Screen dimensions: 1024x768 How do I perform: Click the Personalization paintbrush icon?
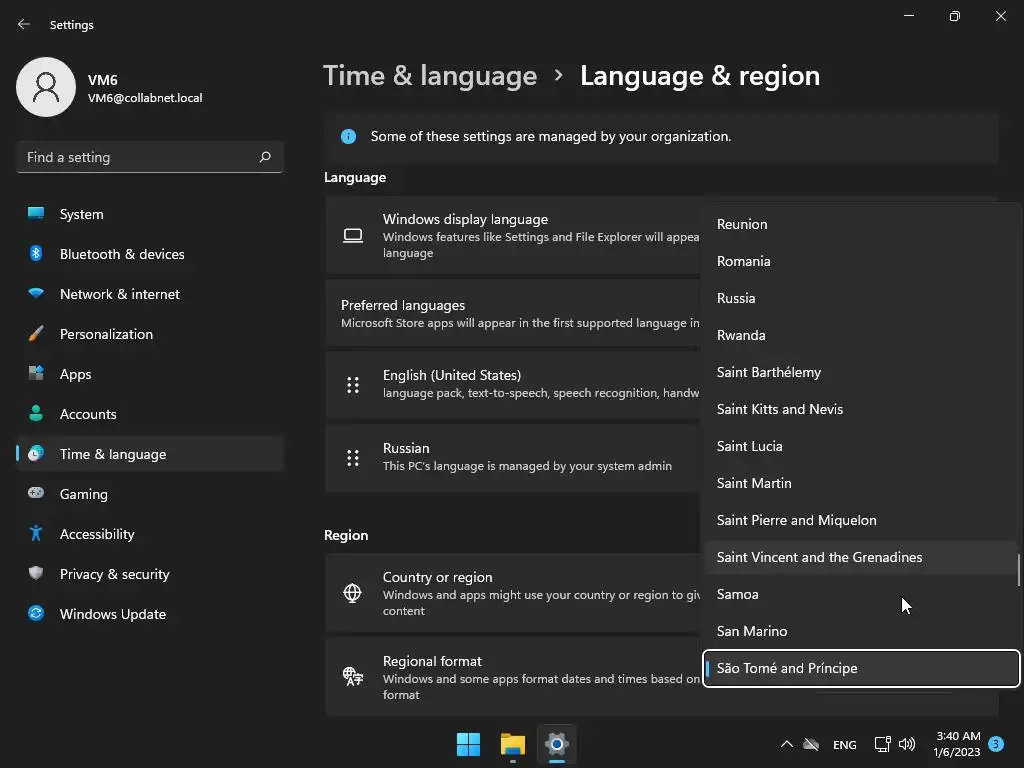point(36,334)
